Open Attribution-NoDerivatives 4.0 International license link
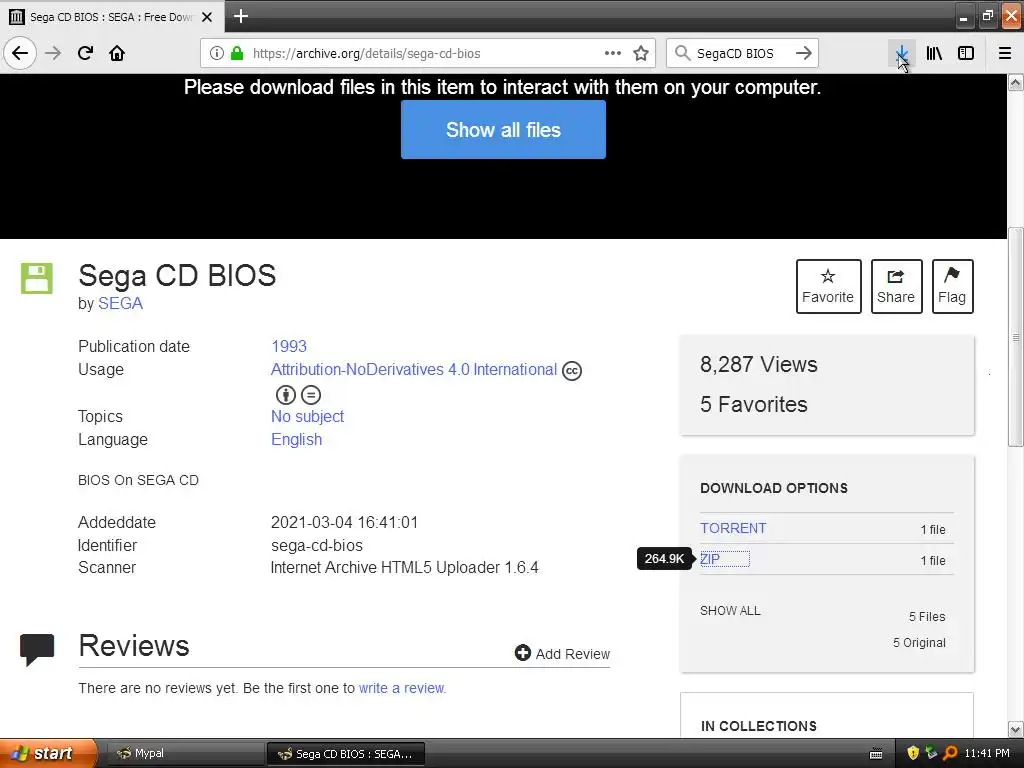Viewport: 1024px width, 768px height. coord(413,370)
